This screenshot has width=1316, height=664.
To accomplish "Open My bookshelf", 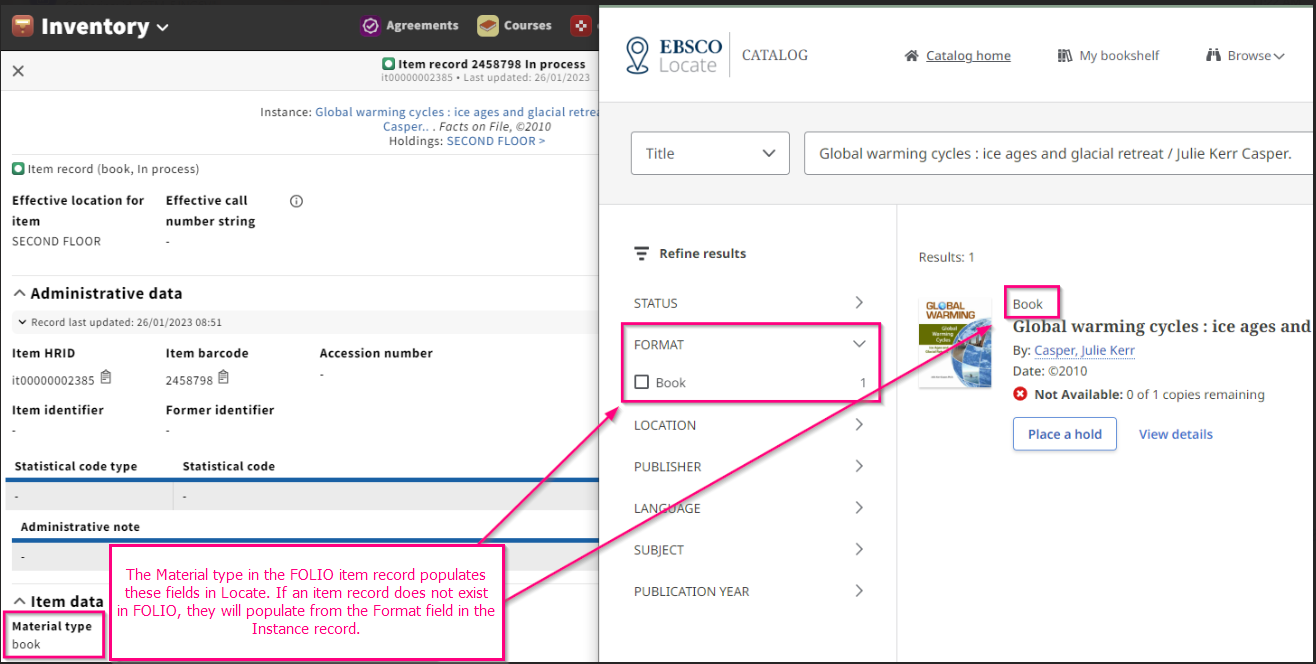I will (1108, 56).
